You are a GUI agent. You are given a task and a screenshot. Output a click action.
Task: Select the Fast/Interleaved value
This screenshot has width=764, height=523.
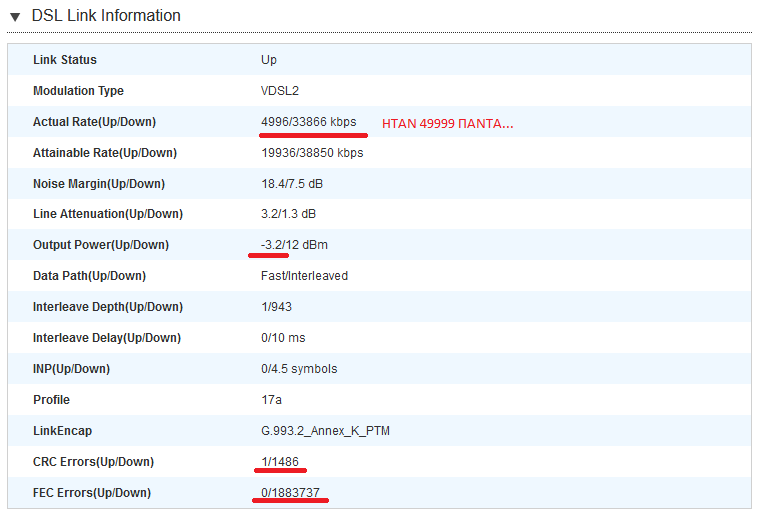tap(305, 276)
